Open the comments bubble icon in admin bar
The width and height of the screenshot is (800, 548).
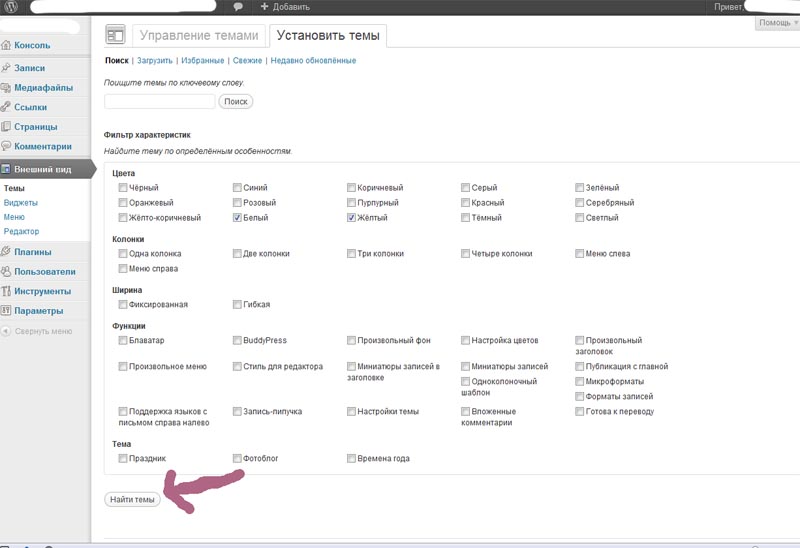(238, 7)
